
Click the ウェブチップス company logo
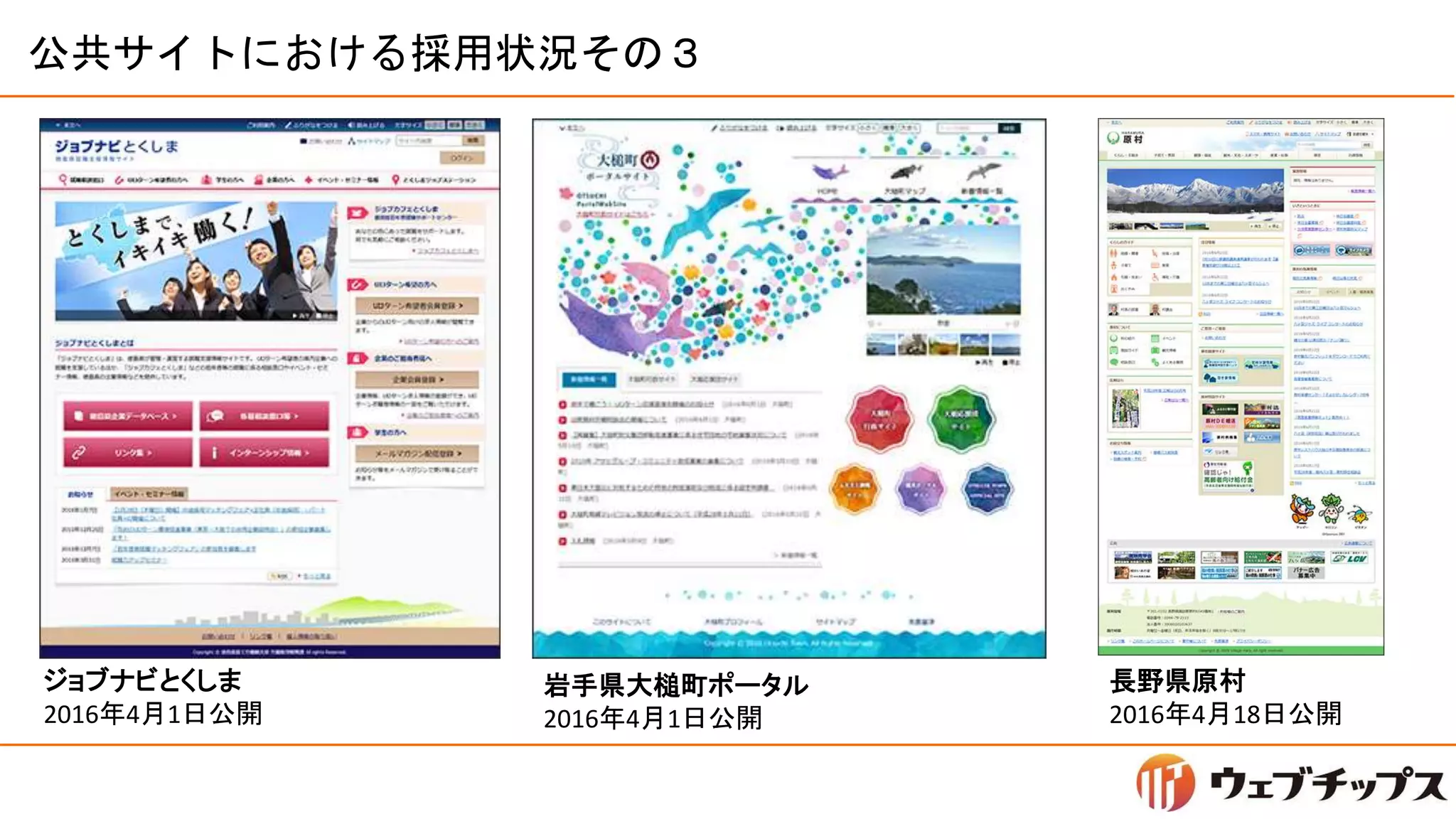tap(1291, 782)
